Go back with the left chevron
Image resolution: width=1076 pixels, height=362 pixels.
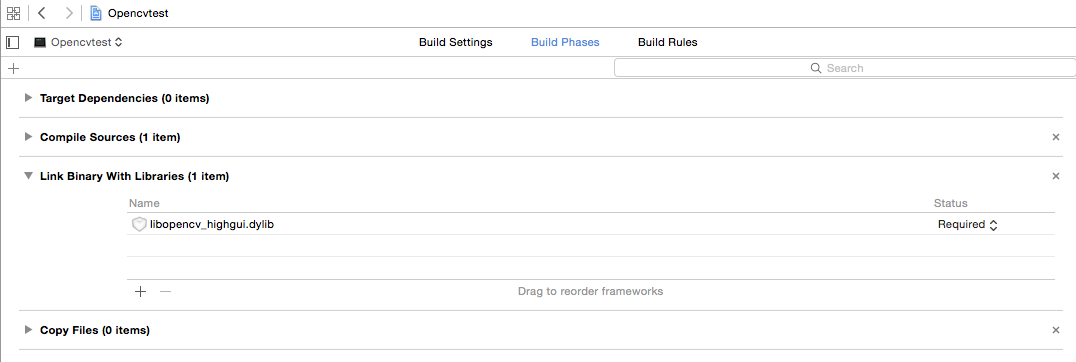pos(42,13)
